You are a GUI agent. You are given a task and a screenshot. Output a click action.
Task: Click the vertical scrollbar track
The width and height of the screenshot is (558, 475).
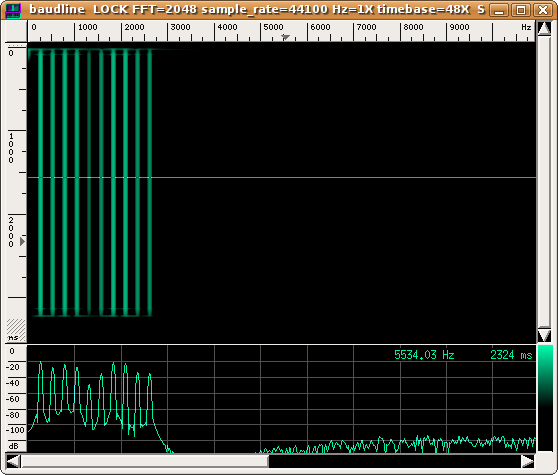pos(544,181)
